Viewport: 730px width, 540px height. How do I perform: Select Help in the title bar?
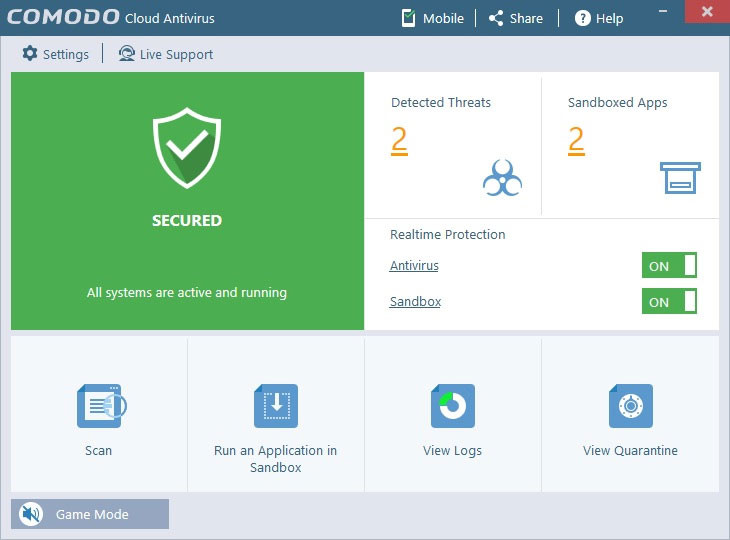pos(609,19)
